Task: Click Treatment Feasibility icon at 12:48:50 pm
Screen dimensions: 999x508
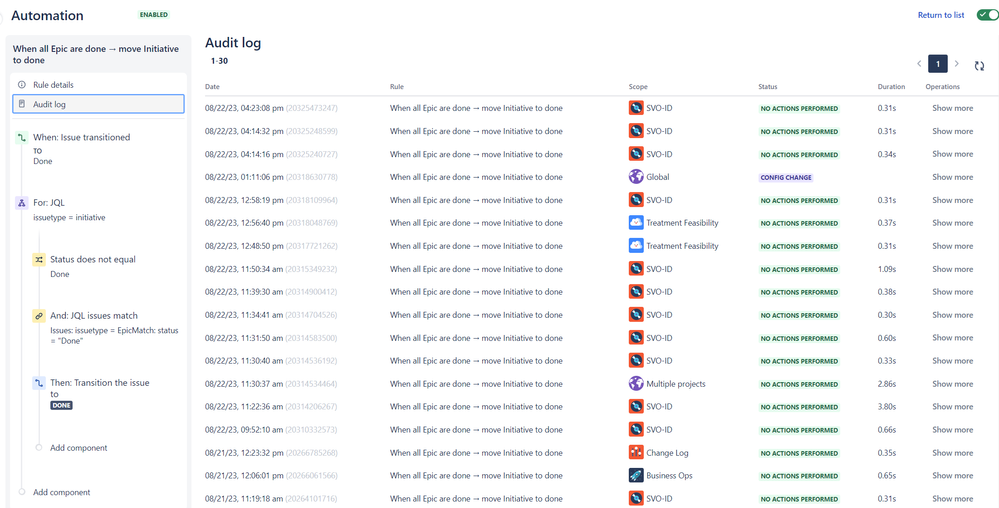Action: point(636,246)
